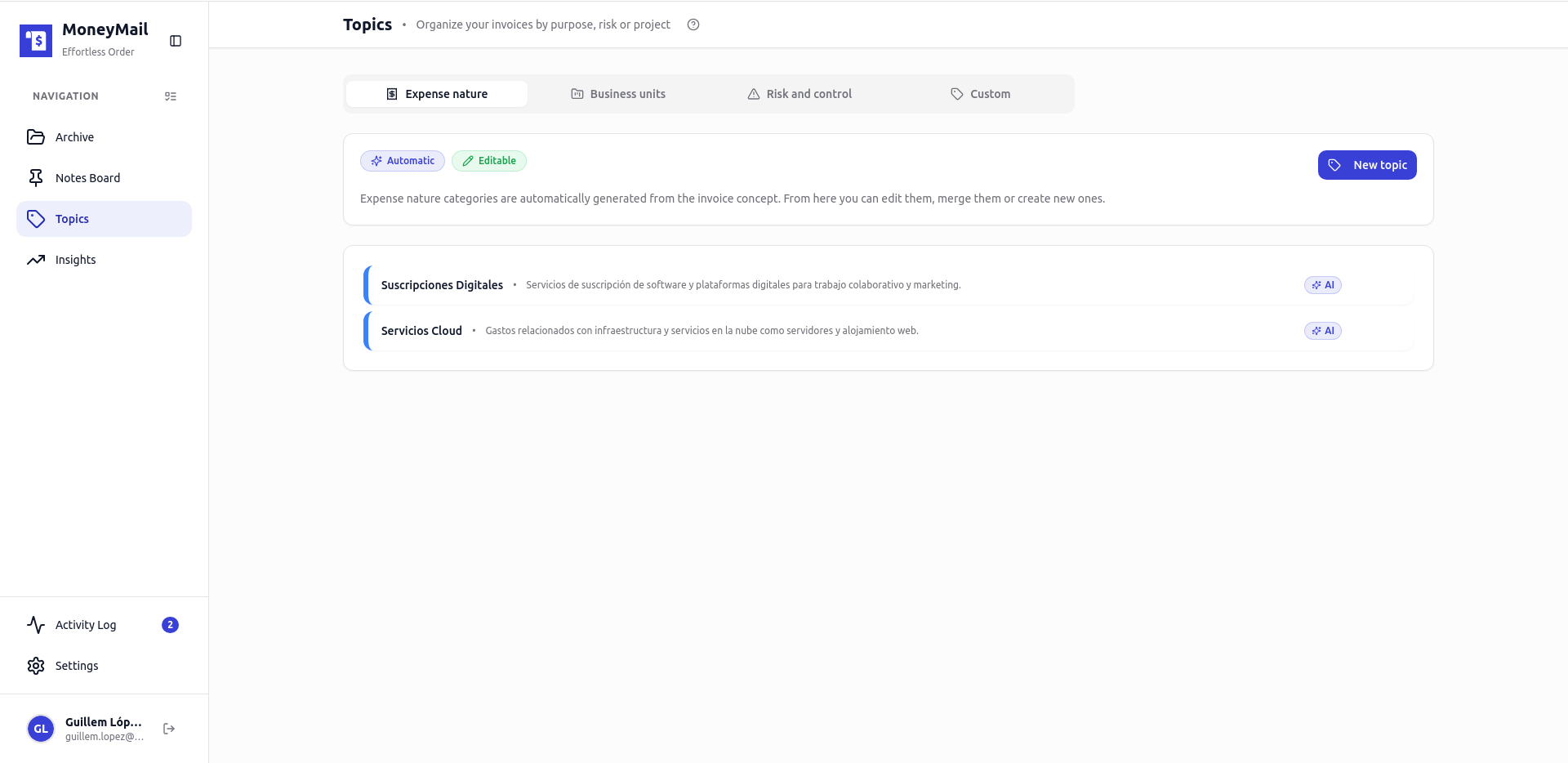Click the logout icon beside Guillem's profile

pyautogui.click(x=169, y=729)
